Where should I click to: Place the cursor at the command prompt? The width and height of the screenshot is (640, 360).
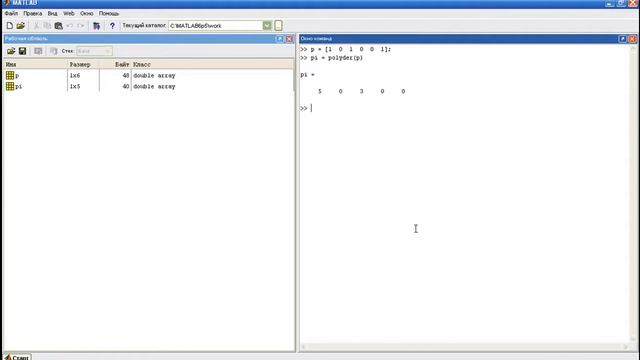pyautogui.click(x=311, y=108)
